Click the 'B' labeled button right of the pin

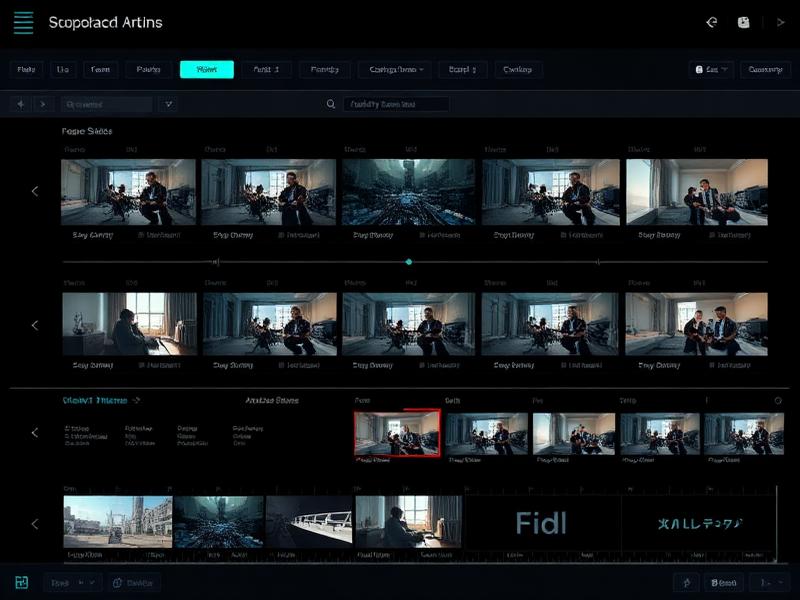[x=723, y=583]
